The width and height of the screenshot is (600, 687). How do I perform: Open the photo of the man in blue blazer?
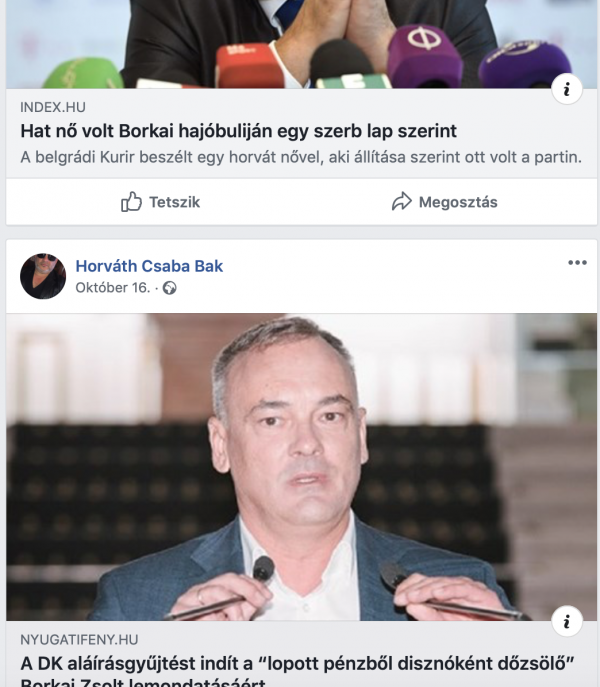pos(302,467)
